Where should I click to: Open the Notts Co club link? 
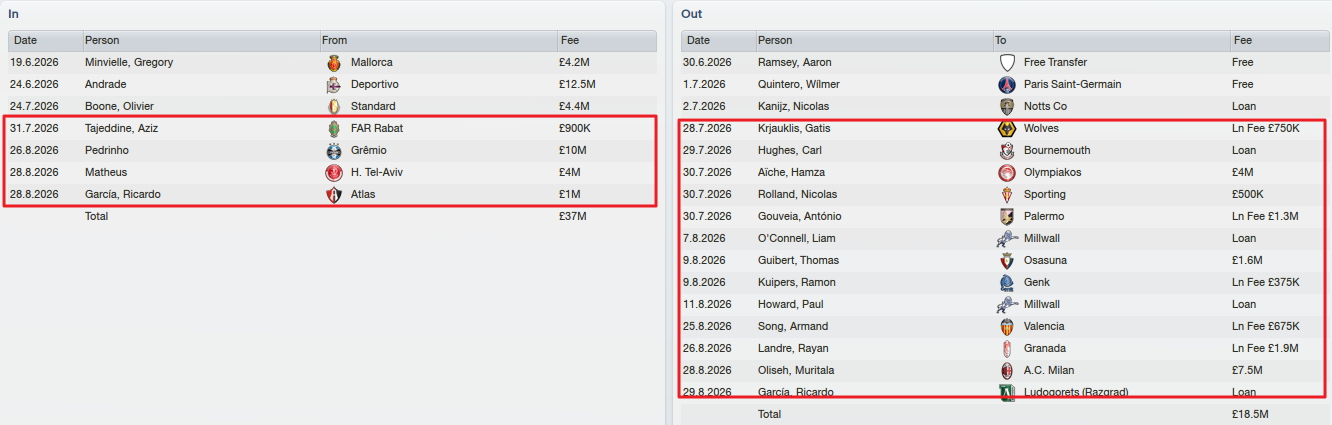click(1045, 106)
